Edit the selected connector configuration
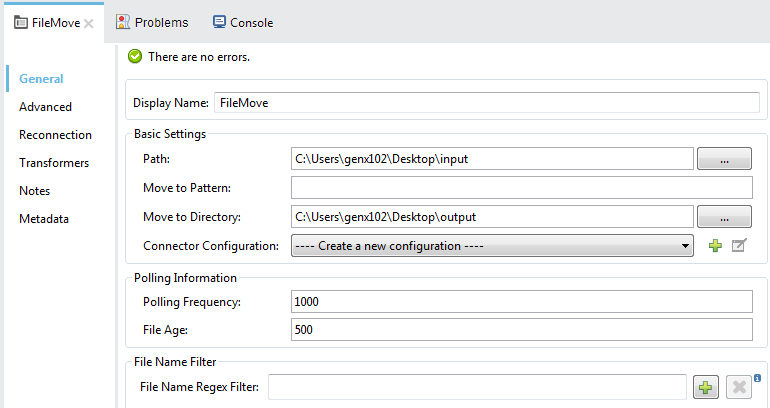This screenshot has height=408, width=770. [739, 246]
